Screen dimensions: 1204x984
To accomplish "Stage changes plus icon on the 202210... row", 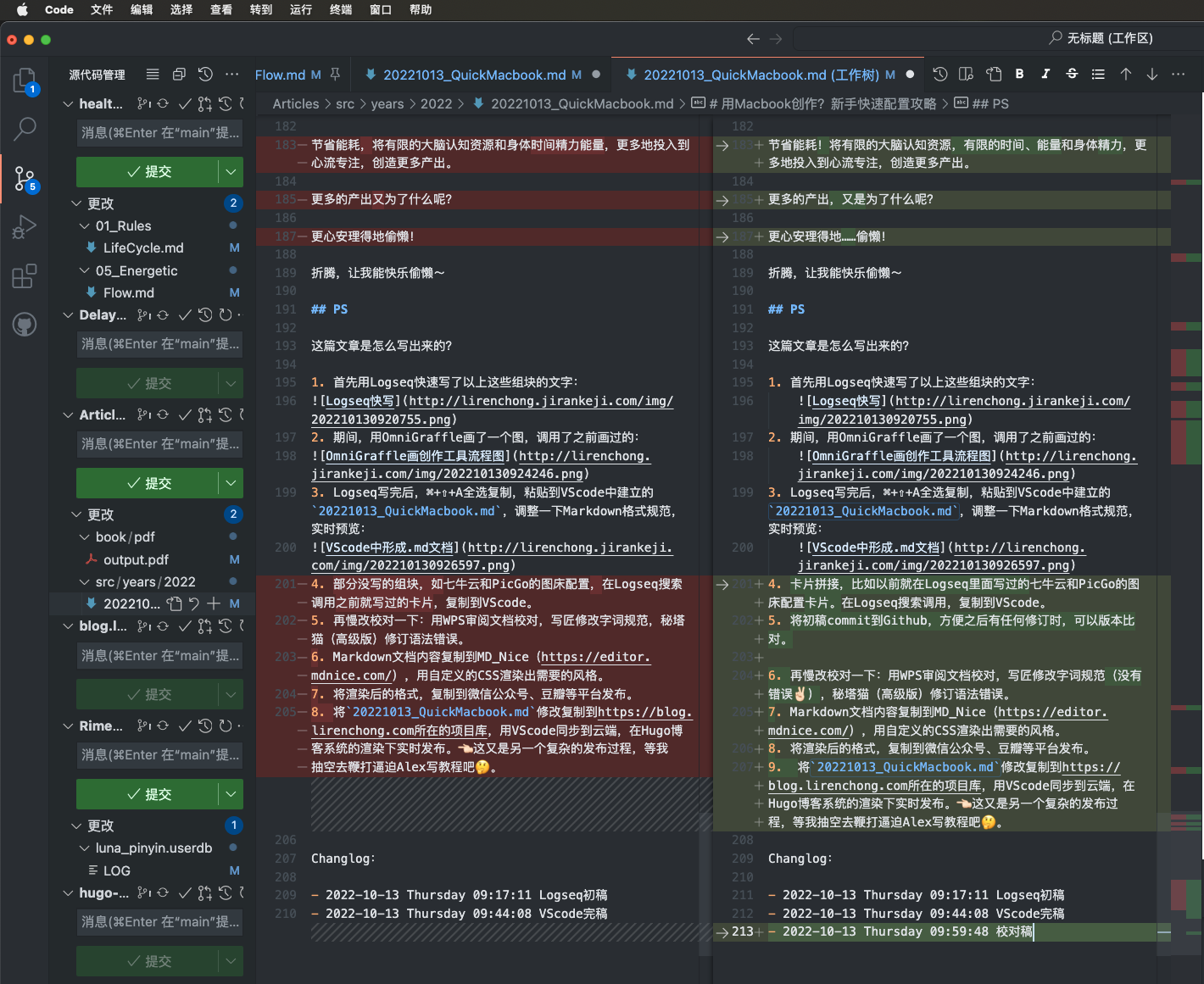I will (x=214, y=603).
